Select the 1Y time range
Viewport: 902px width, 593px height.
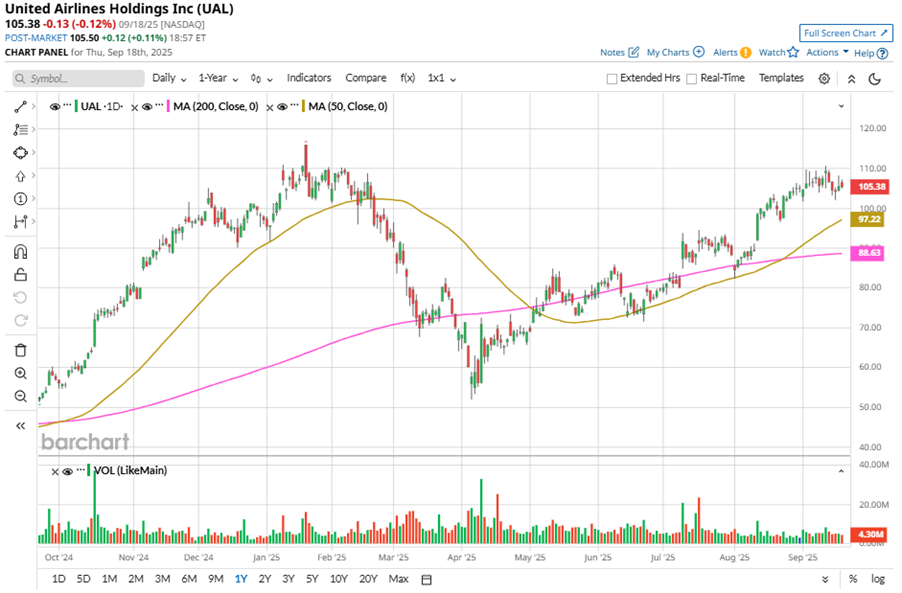point(241,579)
